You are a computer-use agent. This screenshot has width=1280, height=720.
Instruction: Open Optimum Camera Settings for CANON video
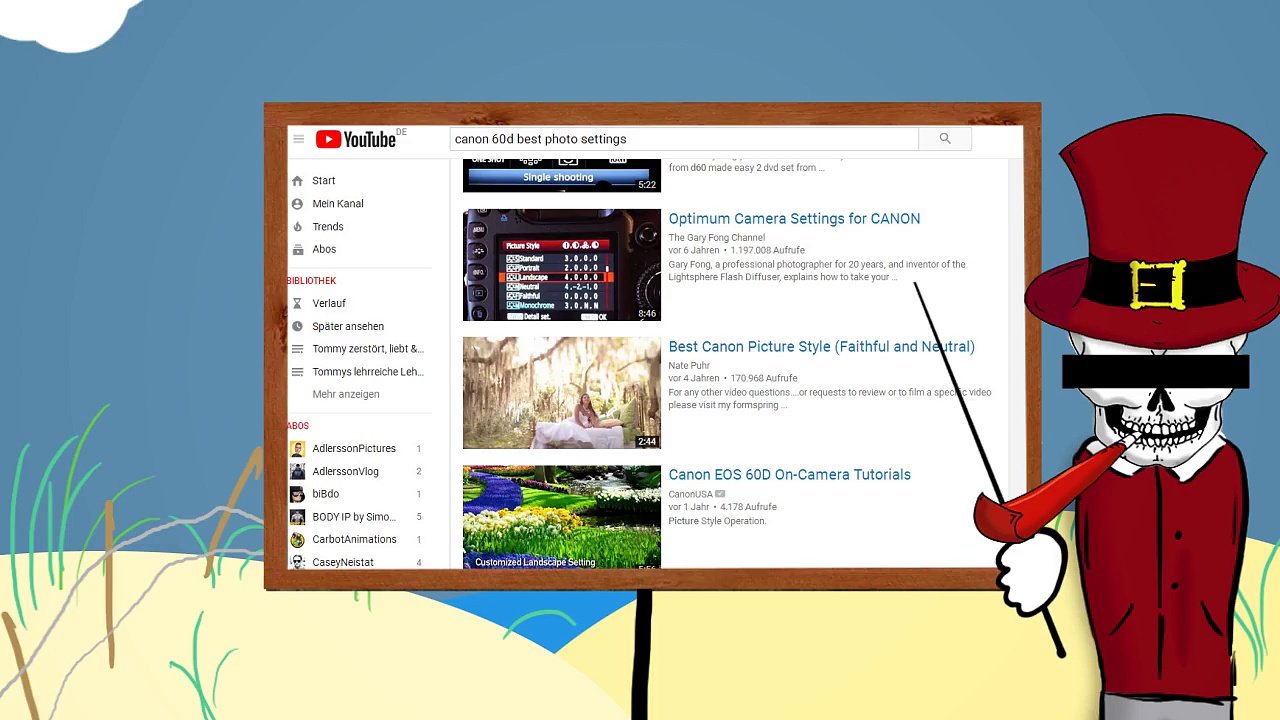tap(794, 219)
